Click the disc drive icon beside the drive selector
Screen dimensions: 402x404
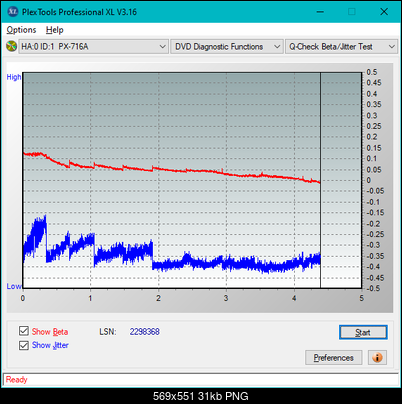pyautogui.click(x=12, y=46)
